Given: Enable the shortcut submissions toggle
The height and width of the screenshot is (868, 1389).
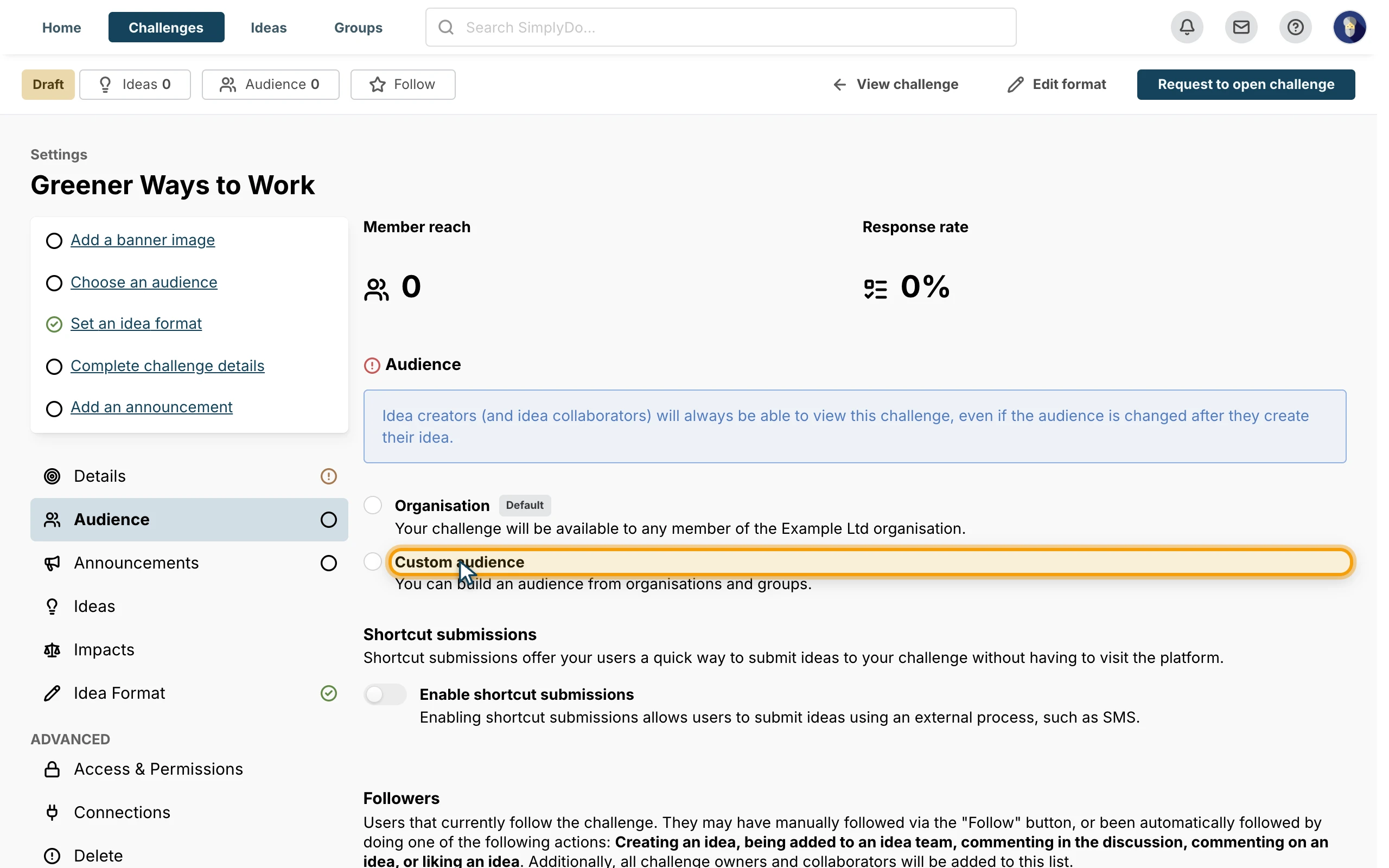Looking at the screenshot, I should click(x=385, y=694).
